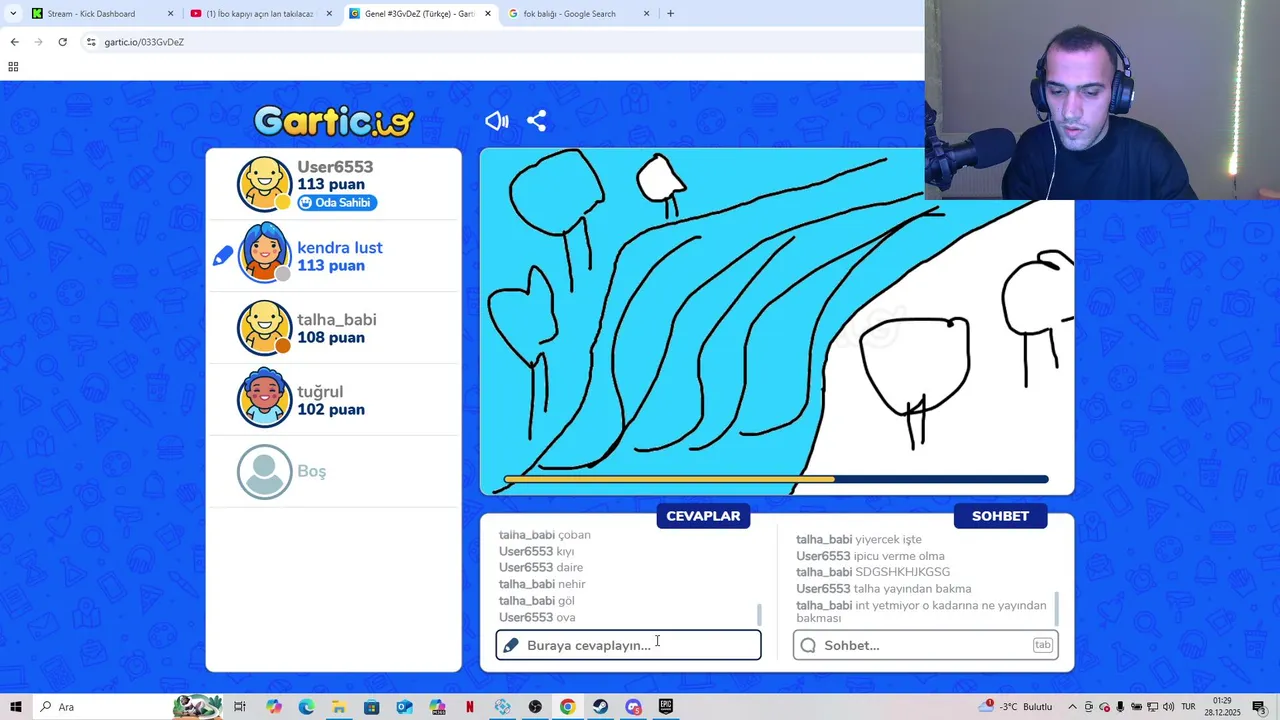Image resolution: width=1280 pixels, height=720 pixels.
Task: Click the share icon beside the speaker
Action: pos(537,121)
